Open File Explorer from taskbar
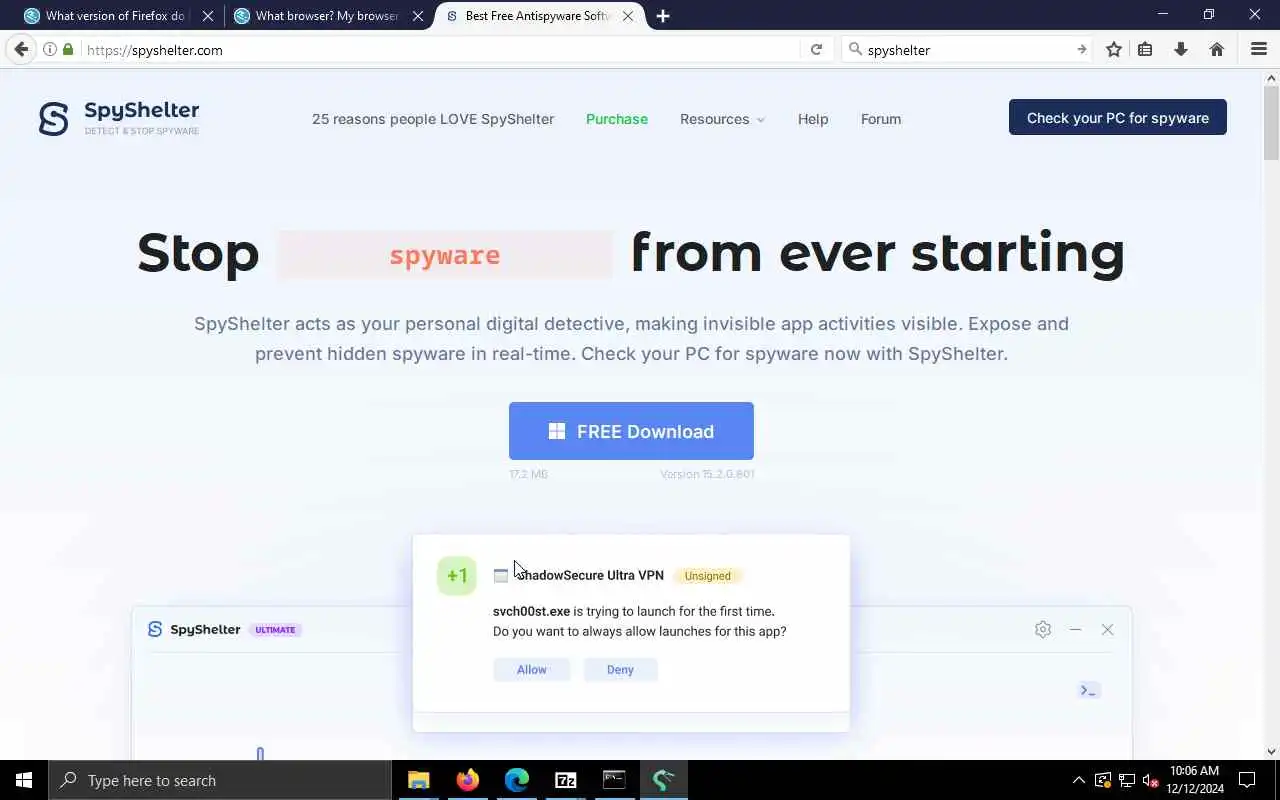Viewport: 1280px width, 800px height. [x=418, y=780]
